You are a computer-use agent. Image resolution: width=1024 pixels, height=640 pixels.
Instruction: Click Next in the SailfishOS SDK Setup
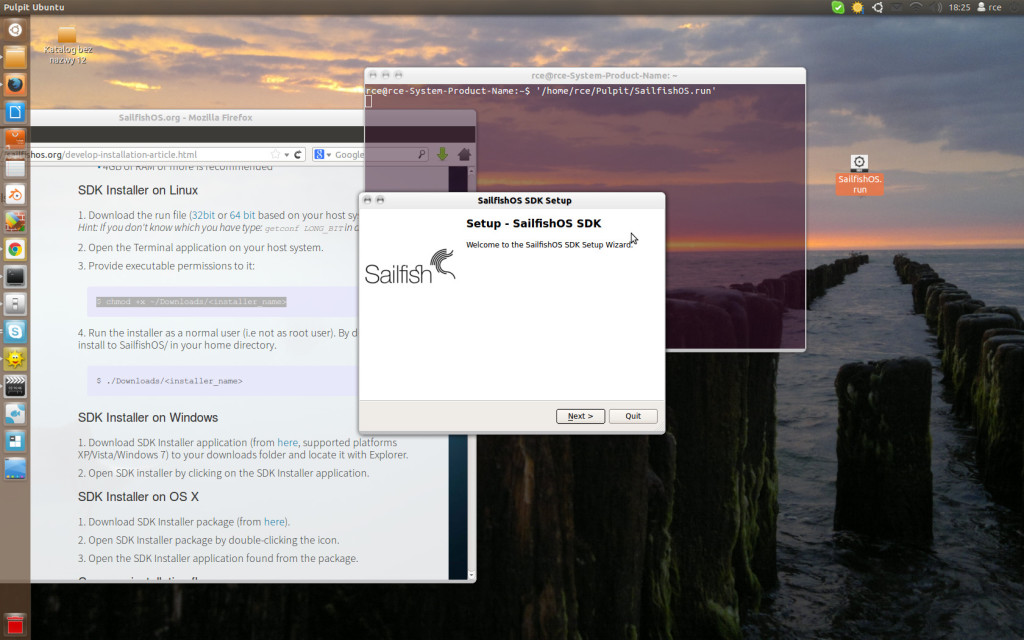click(x=580, y=416)
